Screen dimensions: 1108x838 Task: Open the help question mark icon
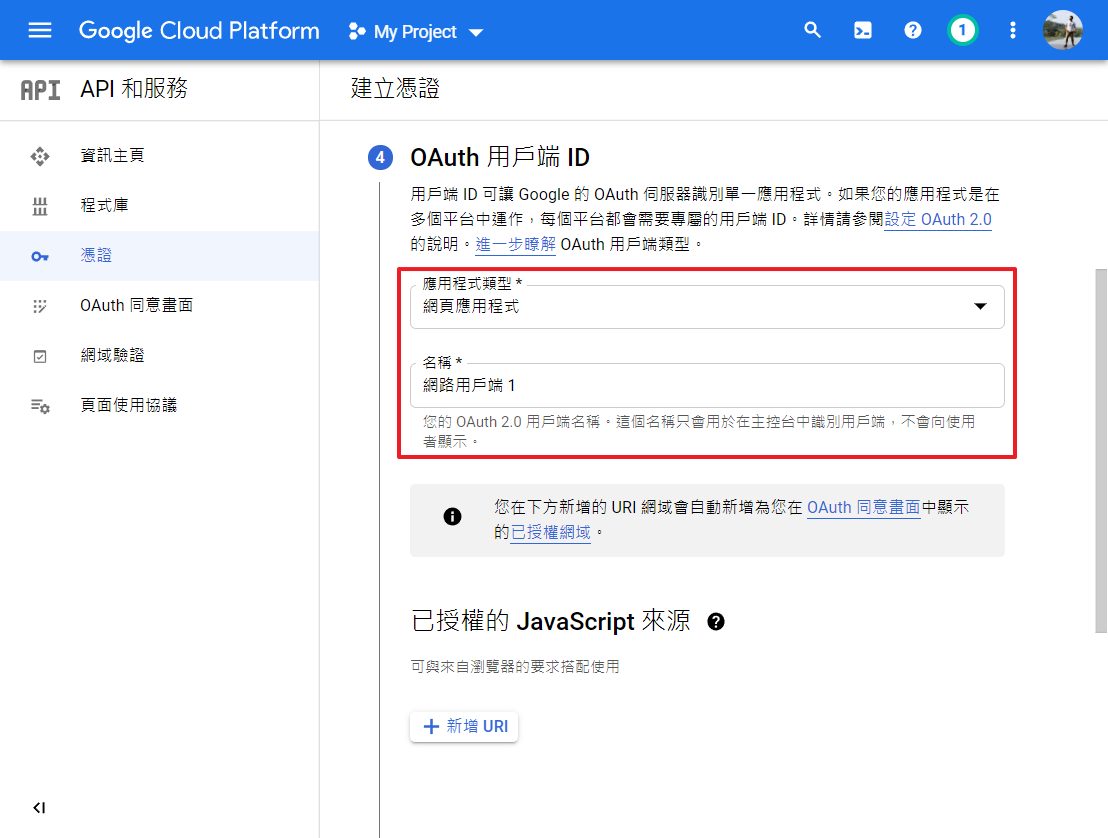click(x=912, y=30)
